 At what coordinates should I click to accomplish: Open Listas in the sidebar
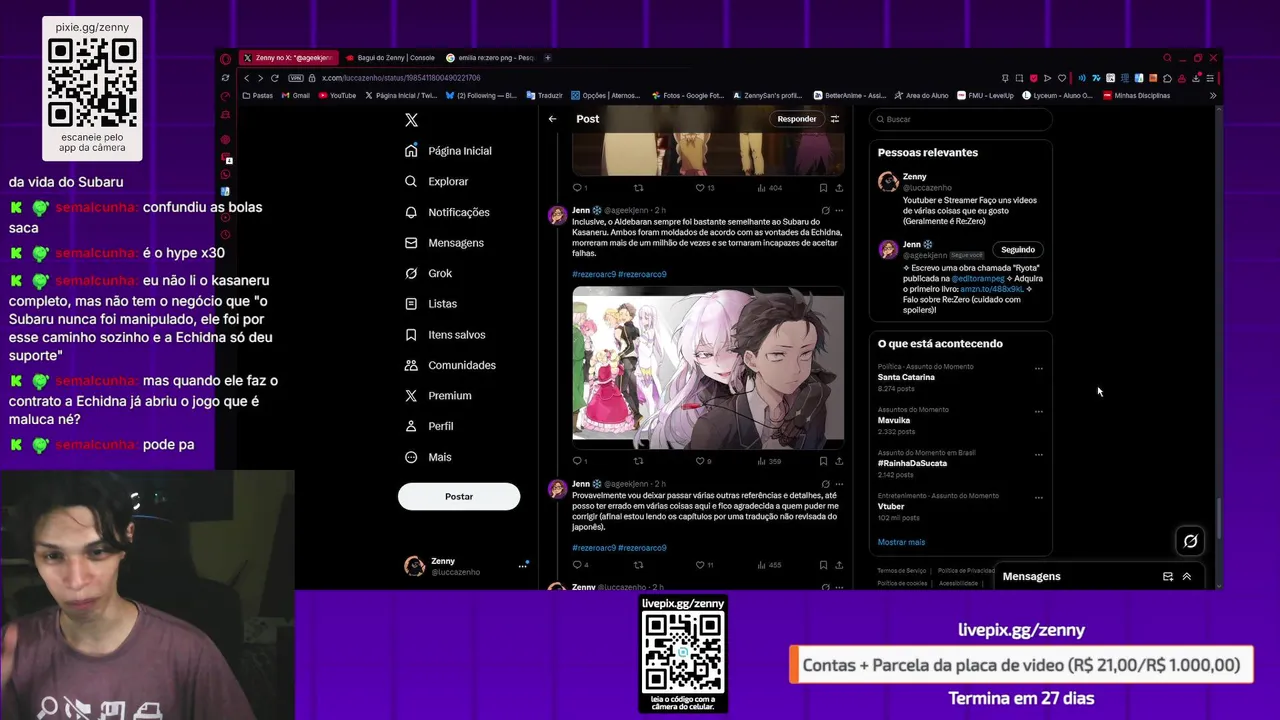[x=431, y=304]
